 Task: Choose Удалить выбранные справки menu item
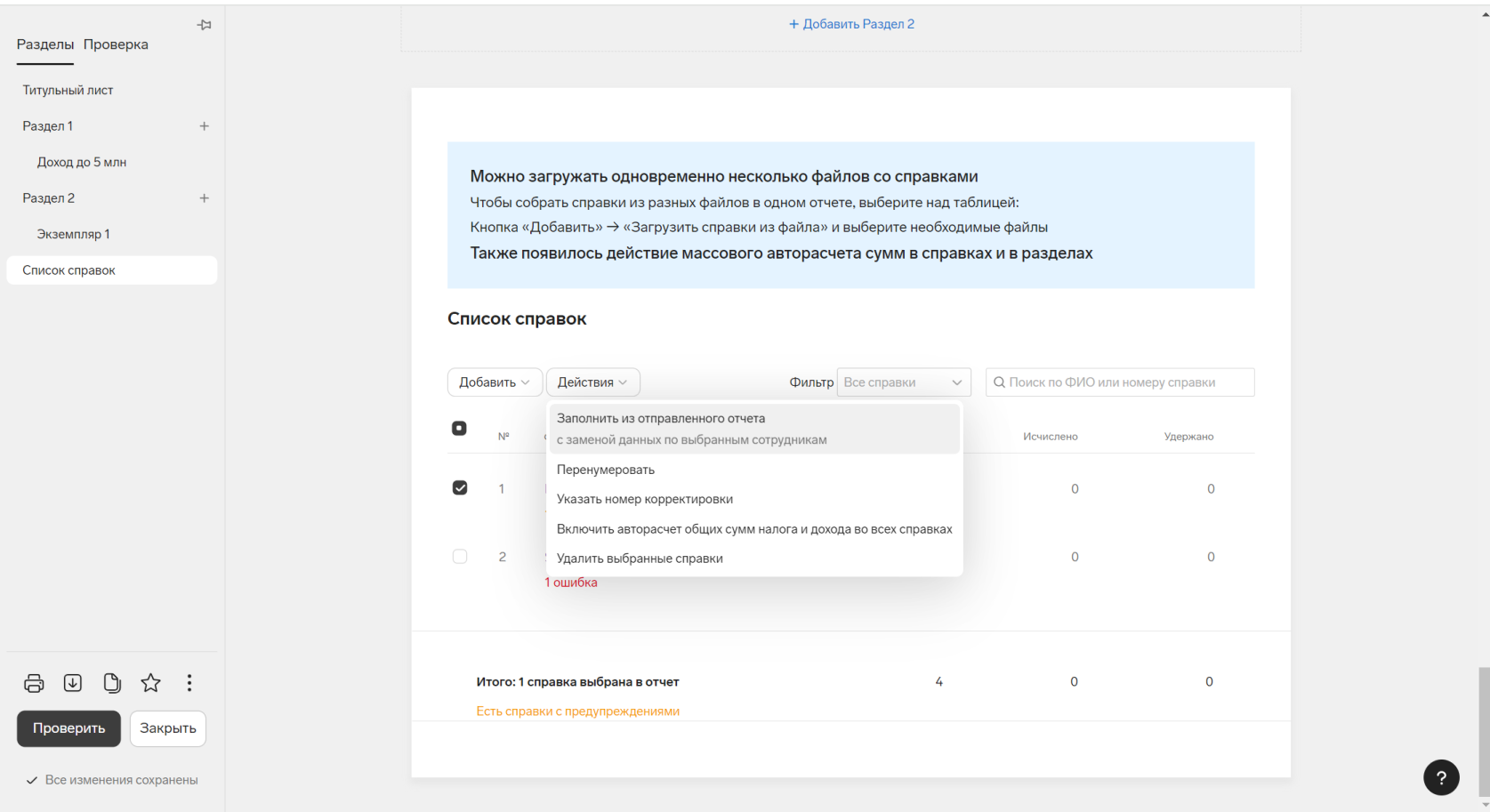point(640,559)
